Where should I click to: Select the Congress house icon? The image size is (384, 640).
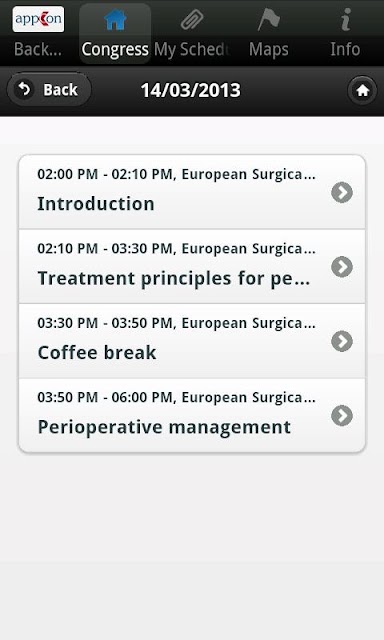115,19
